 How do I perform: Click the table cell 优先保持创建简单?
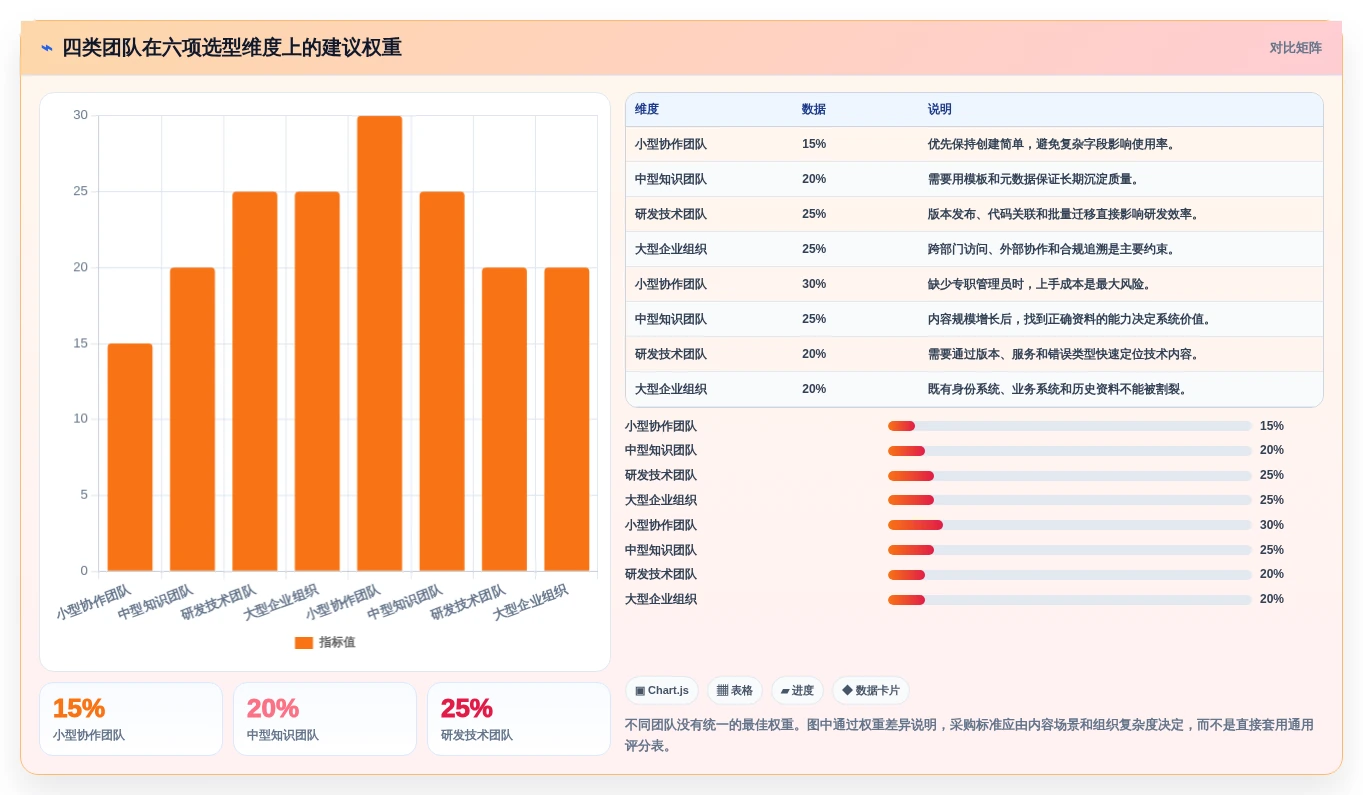pyautogui.click(x=1121, y=144)
